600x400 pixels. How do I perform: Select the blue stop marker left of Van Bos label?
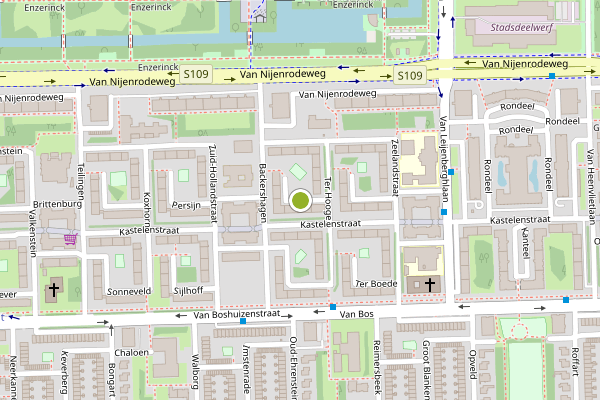333,307
